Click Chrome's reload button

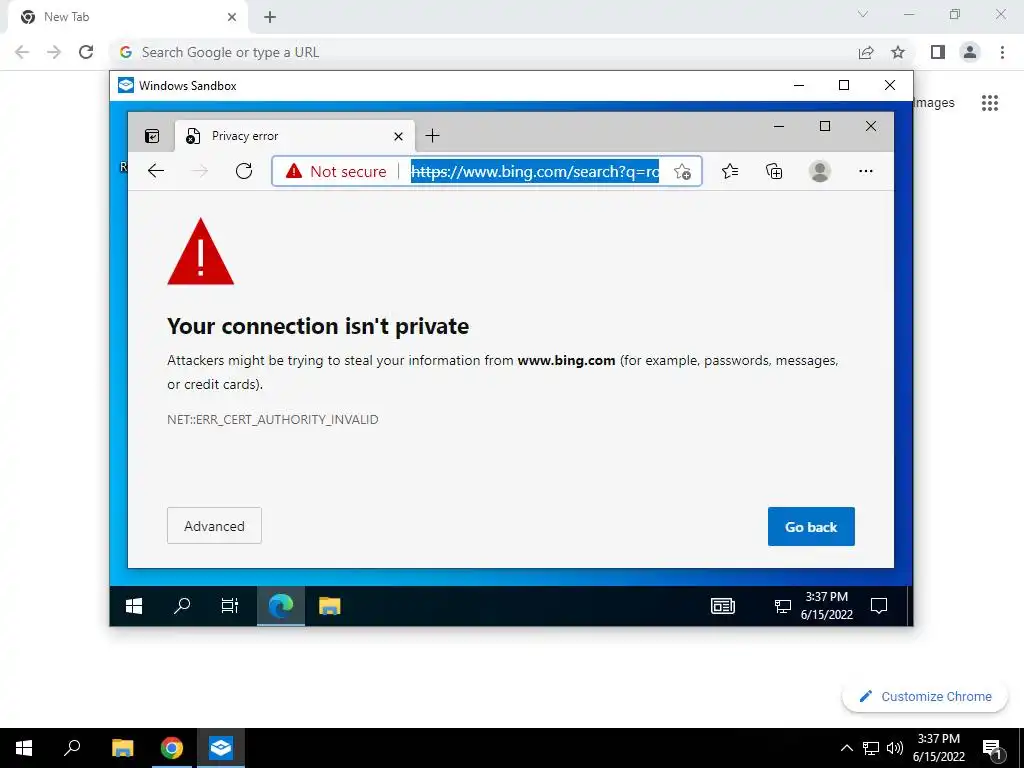click(x=86, y=52)
